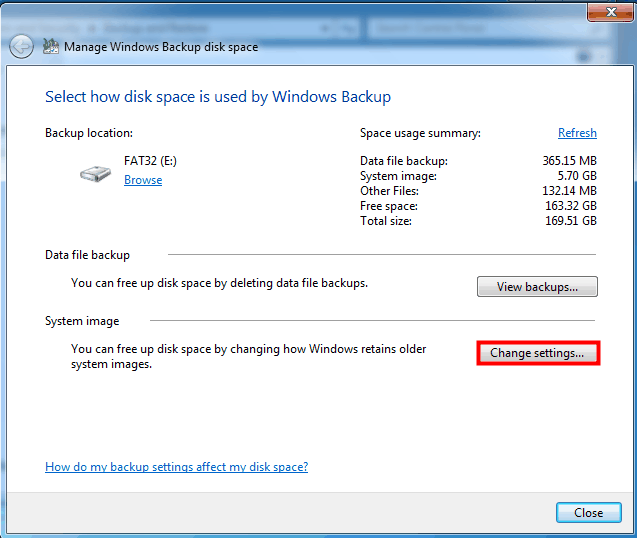Click the Total size label
This screenshot has width=637, height=538.
(386, 221)
